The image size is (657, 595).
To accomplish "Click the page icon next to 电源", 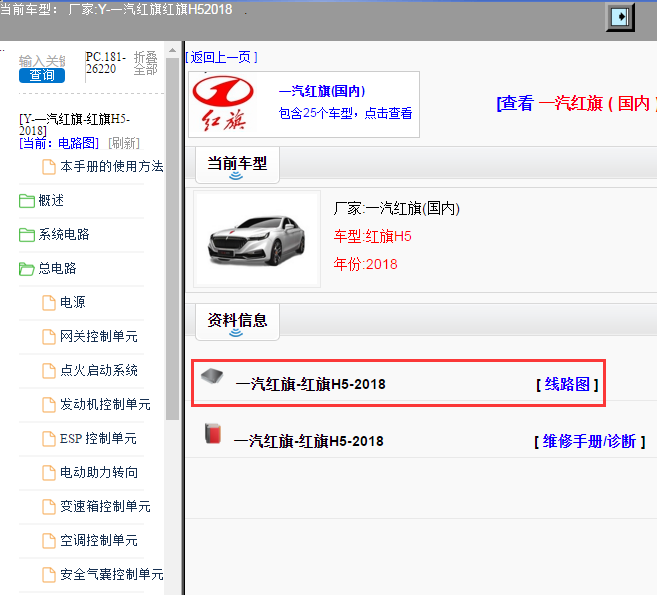I will [x=49, y=303].
